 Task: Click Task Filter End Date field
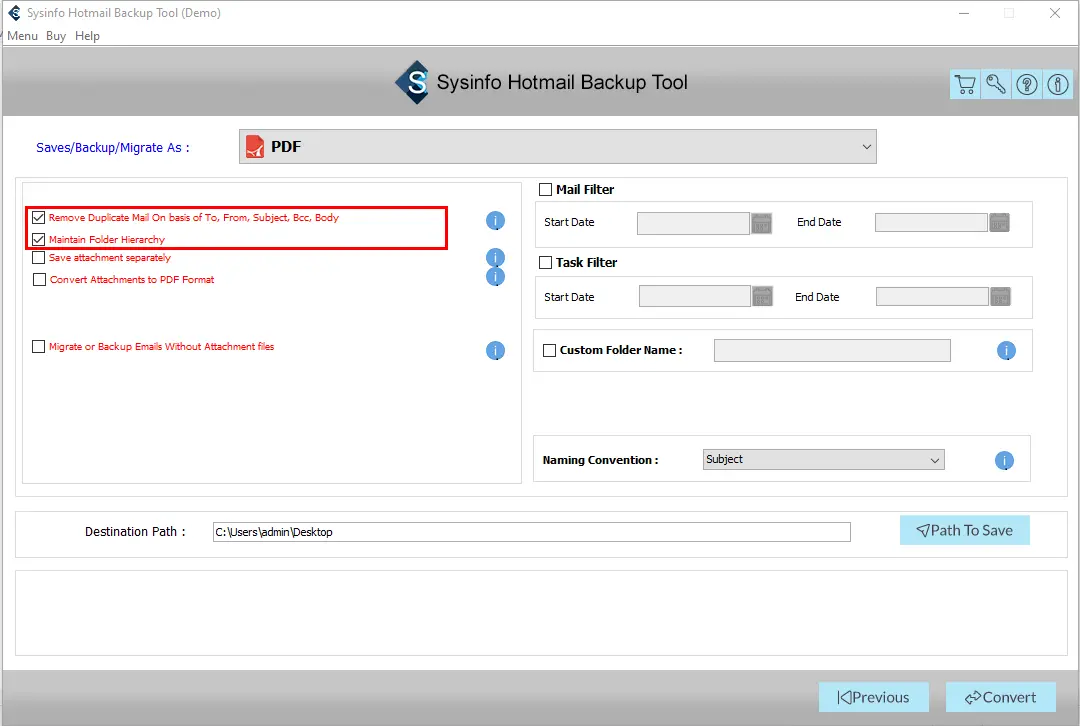[x=932, y=297]
